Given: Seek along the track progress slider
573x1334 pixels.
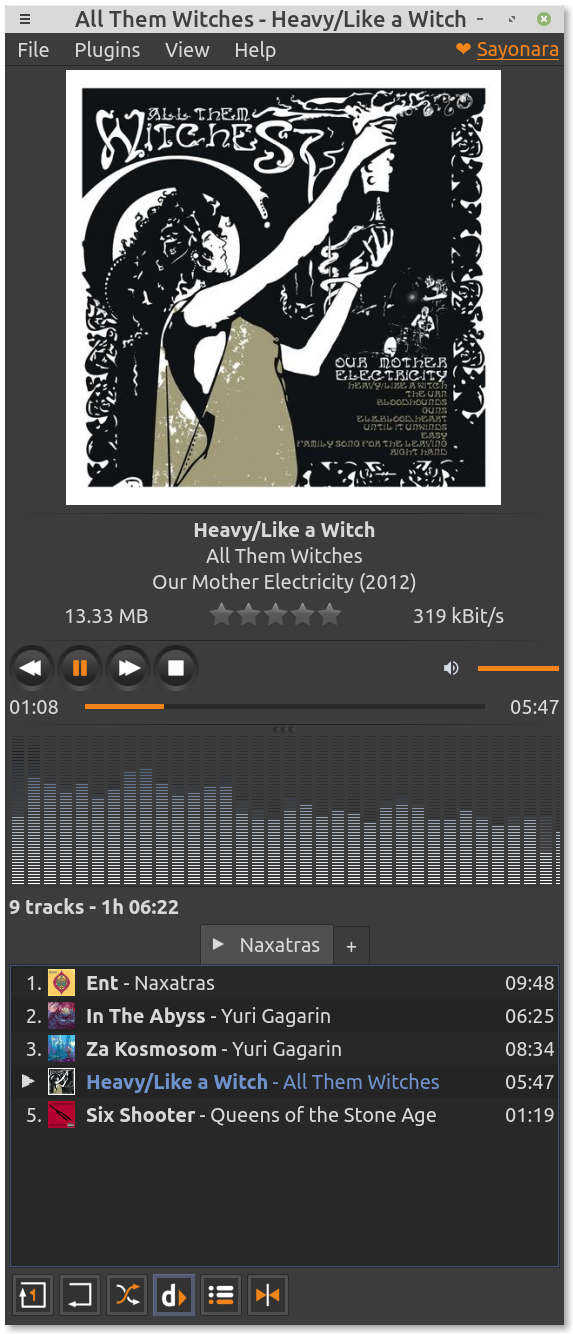Looking at the screenshot, I should [x=285, y=707].
